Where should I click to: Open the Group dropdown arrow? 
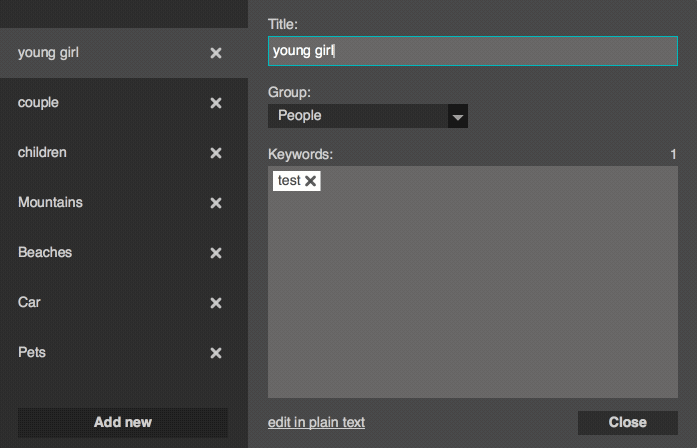[x=458, y=116]
